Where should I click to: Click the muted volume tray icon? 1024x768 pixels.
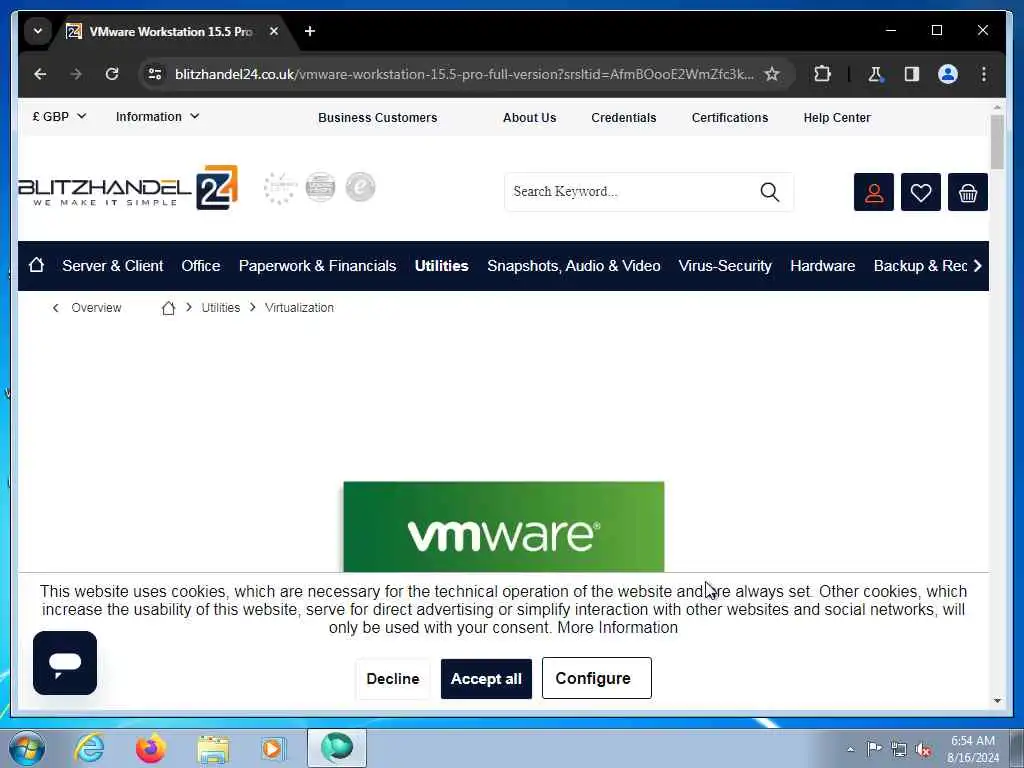click(x=923, y=749)
